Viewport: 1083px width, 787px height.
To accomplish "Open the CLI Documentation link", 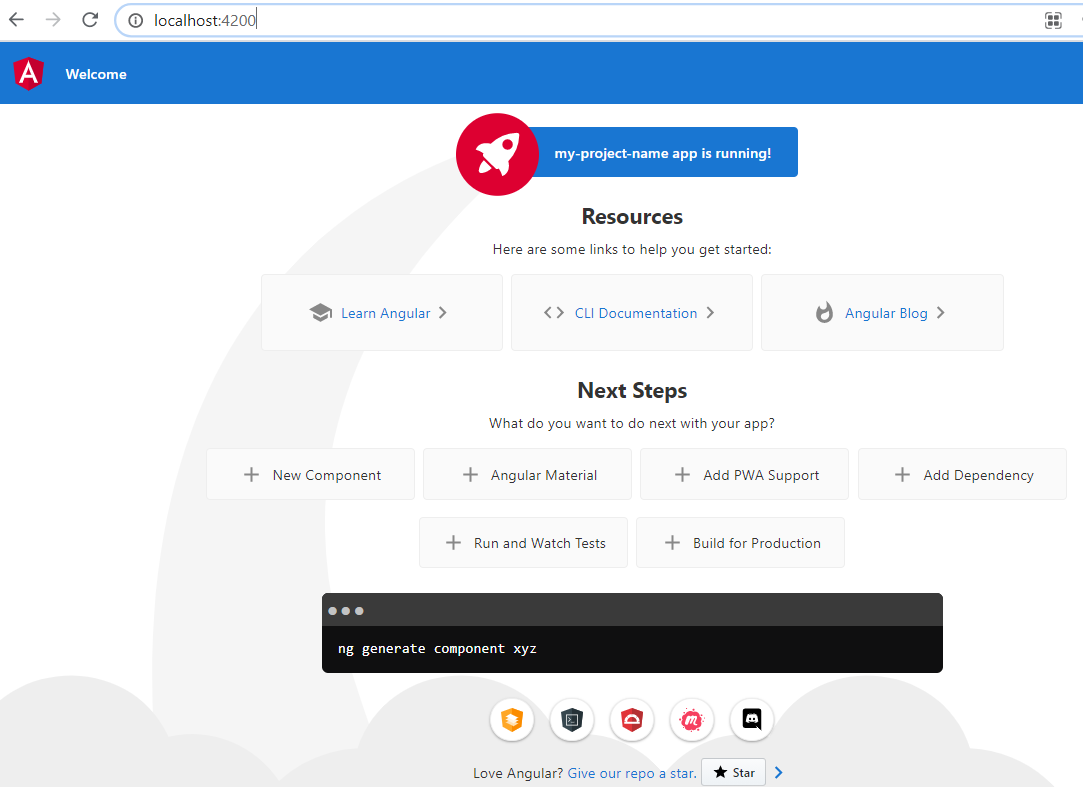I will pyautogui.click(x=636, y=314).
